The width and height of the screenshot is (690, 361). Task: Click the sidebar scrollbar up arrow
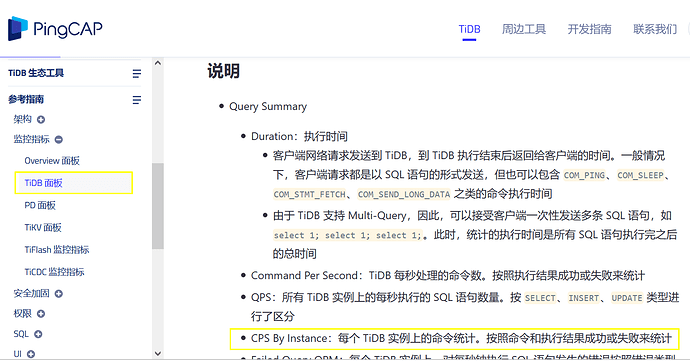coord(158,63)
